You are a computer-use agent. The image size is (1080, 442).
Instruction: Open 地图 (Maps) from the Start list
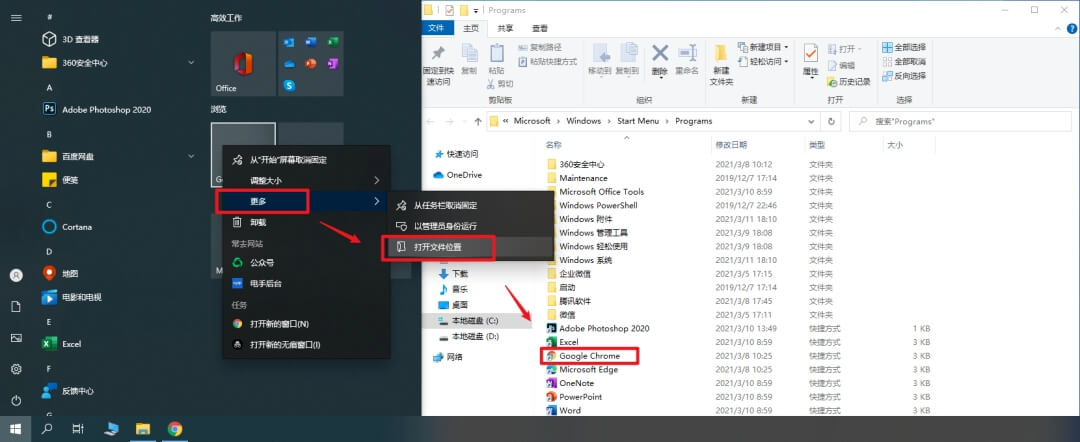[x=61, y=273]
